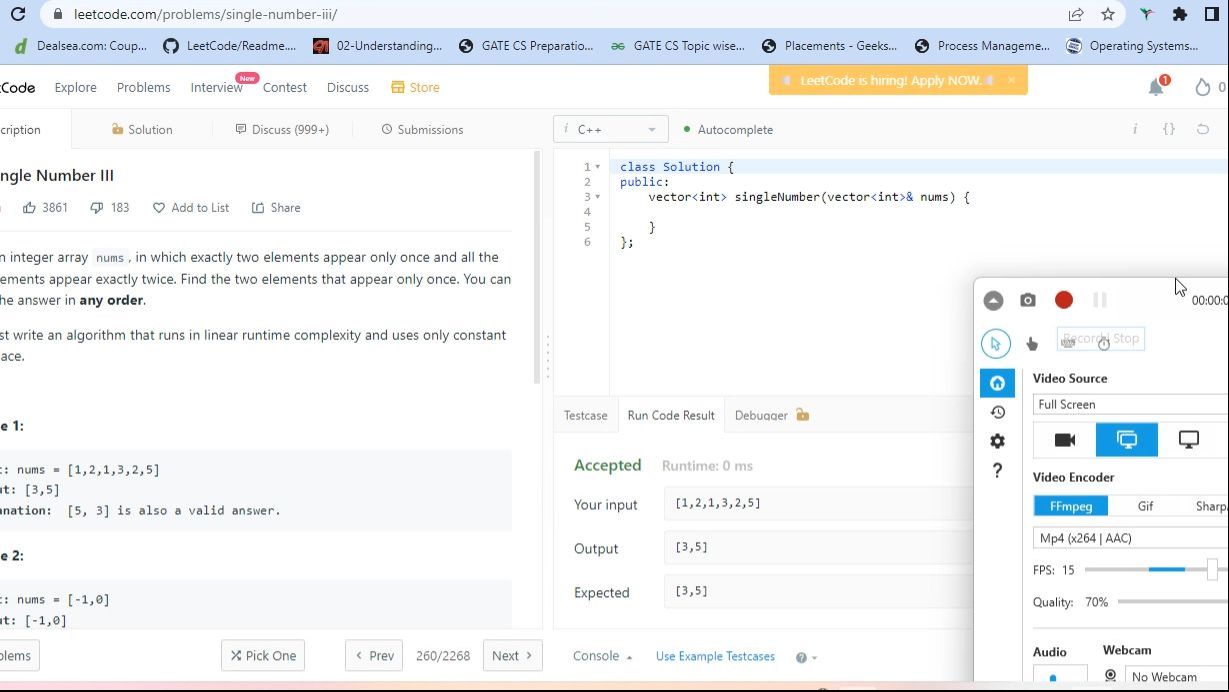Bookmark this page with the star icon

1108,14
